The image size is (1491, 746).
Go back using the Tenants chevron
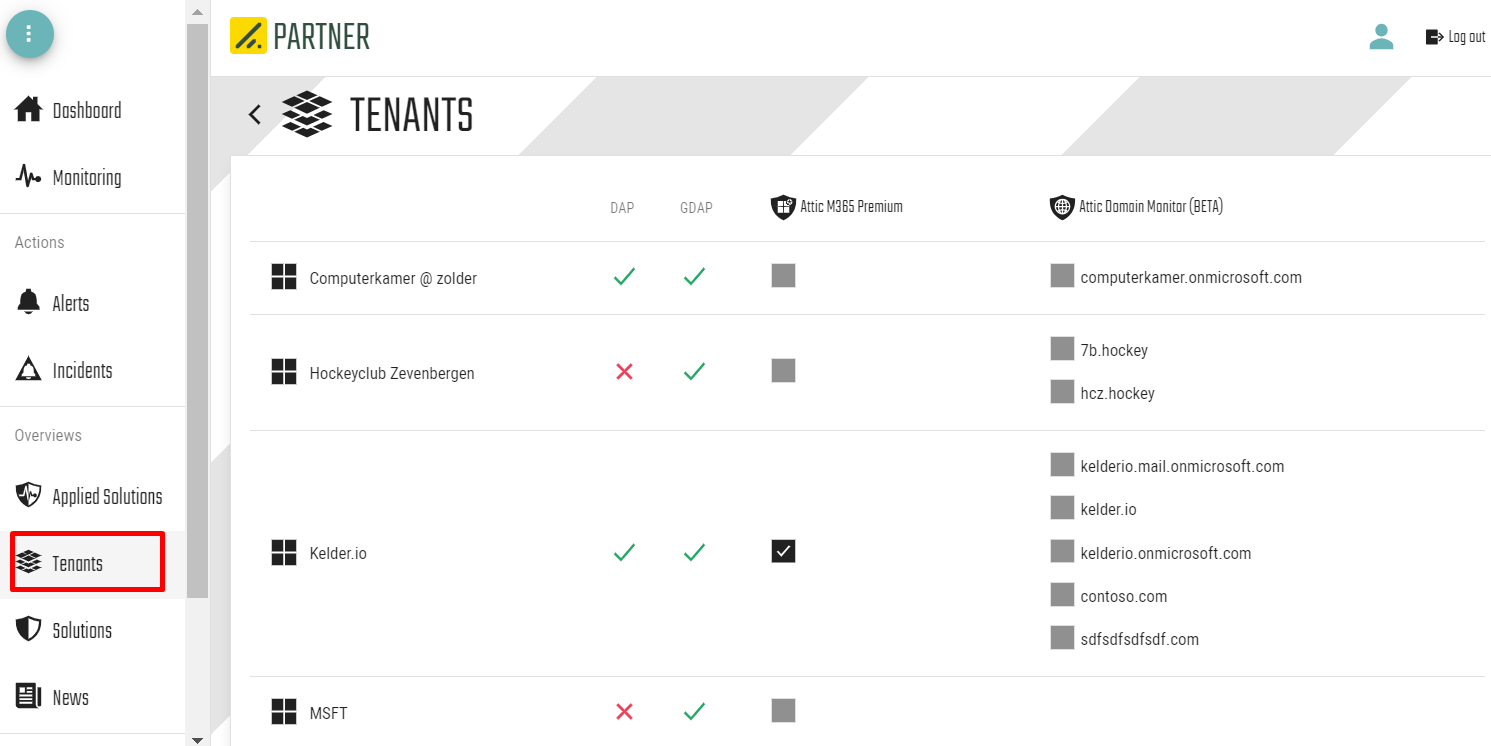(255, 114)
